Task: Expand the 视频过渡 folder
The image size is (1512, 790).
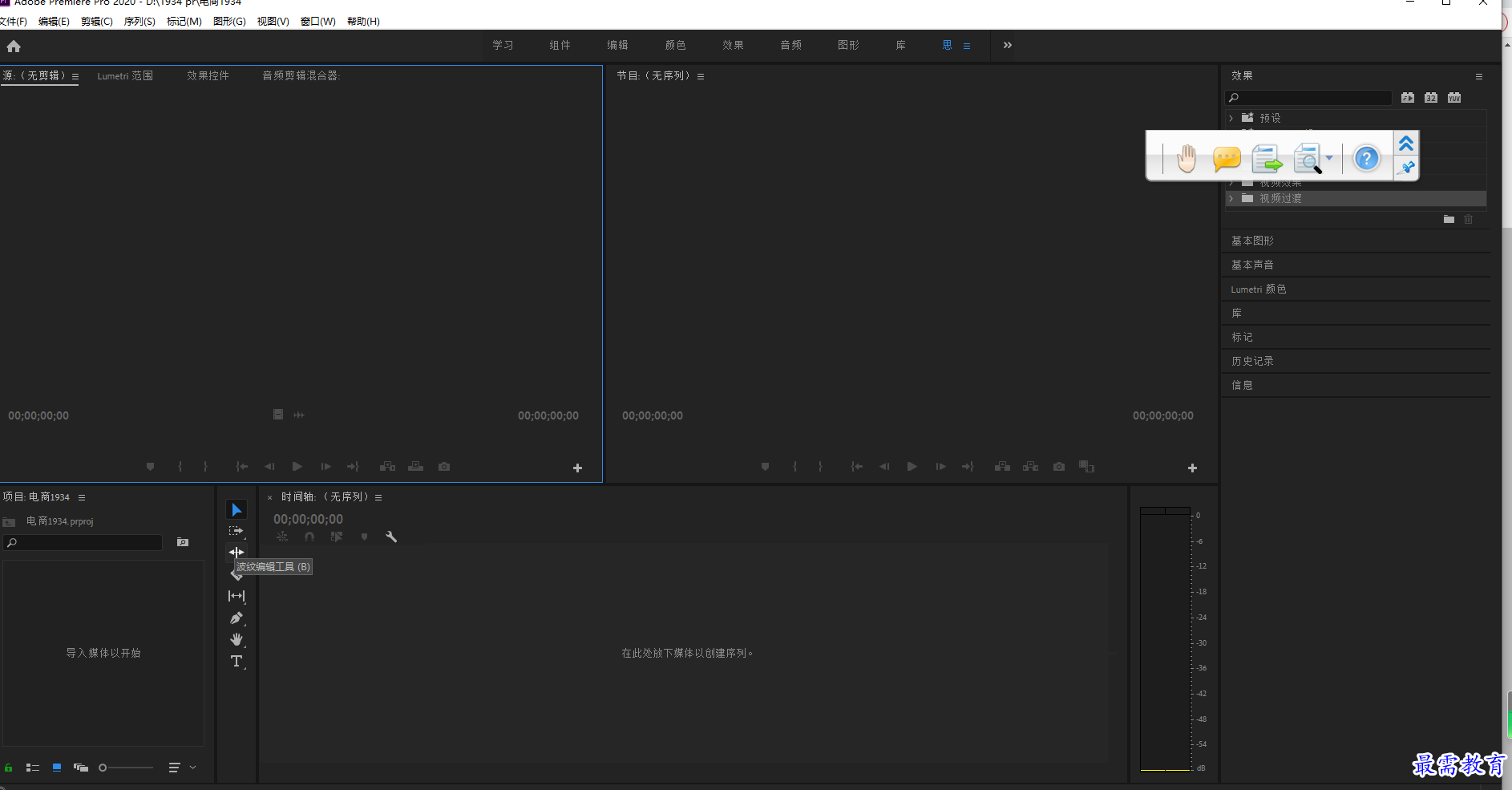Action: point(1231,198)
